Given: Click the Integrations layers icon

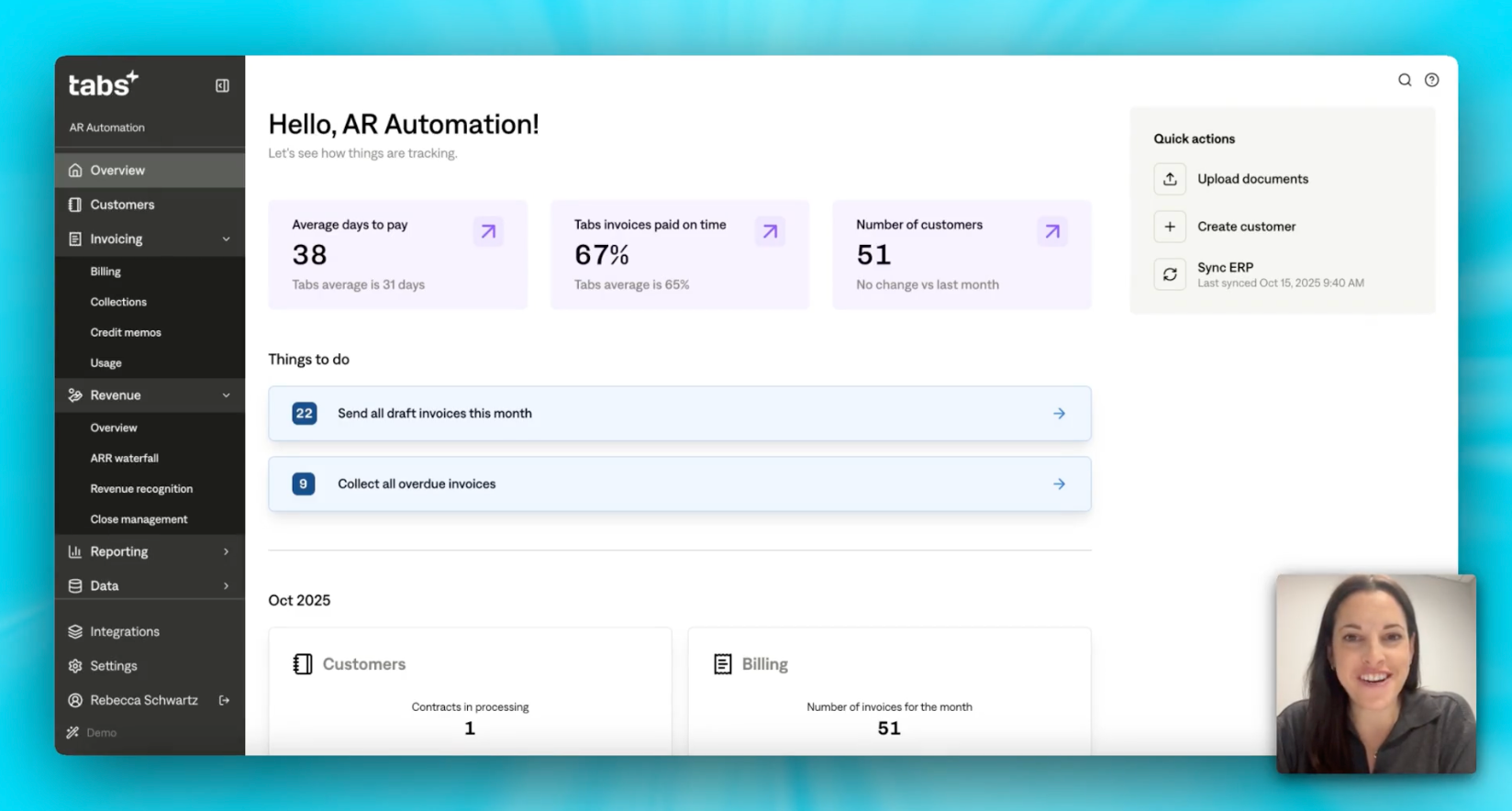Looking at the screenshot, I should pyautogui.click(x=75, y=631).
